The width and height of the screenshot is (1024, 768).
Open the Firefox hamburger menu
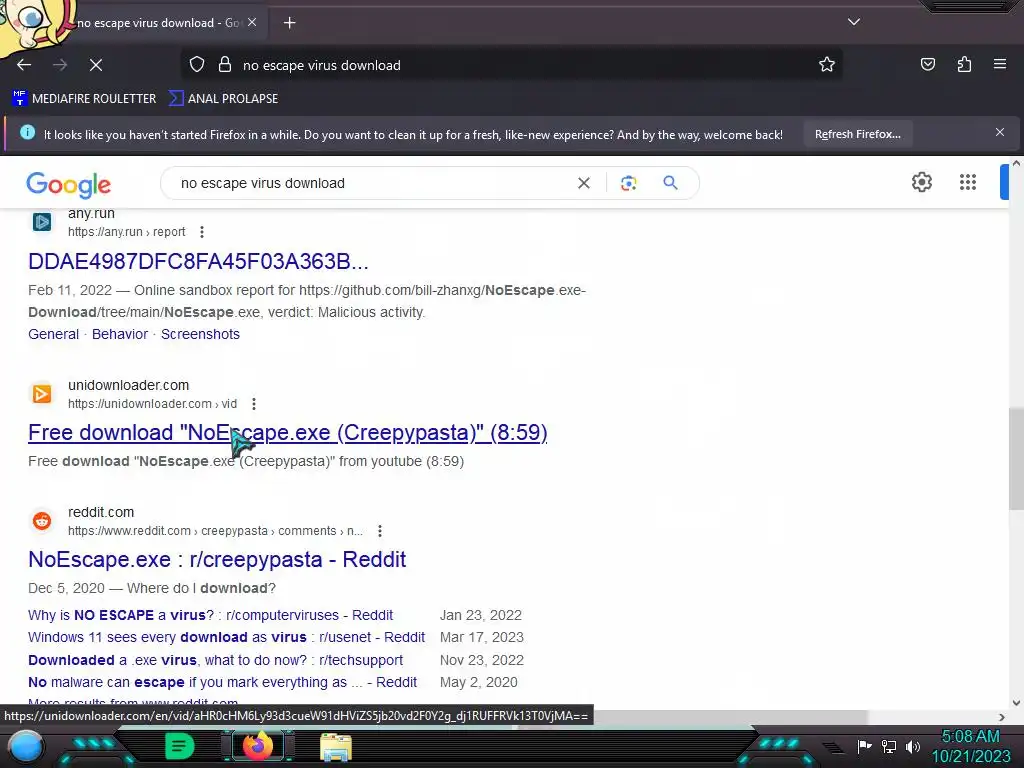(1000, 64)
